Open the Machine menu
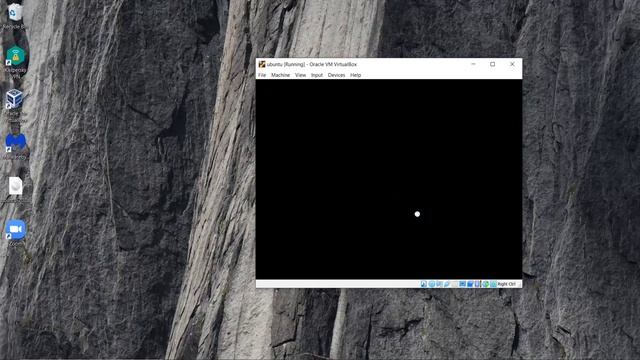Screen dimensions: 640x360 coord(280,75)
